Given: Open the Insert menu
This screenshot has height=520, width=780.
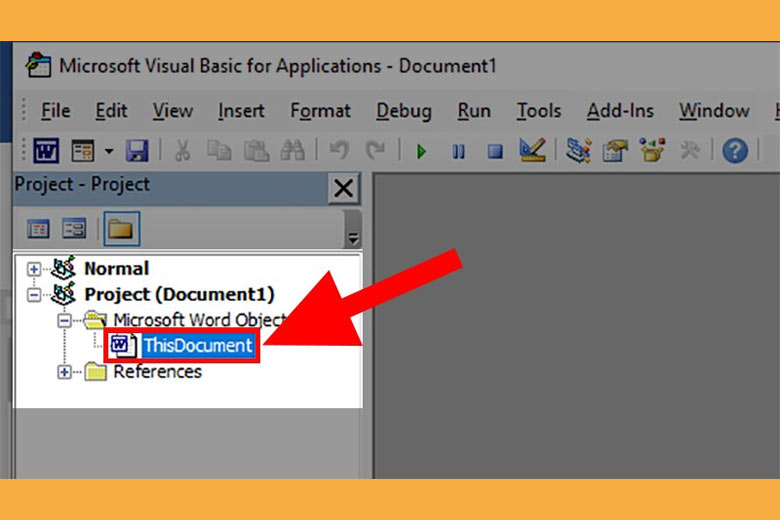Looking at the screenshot, I should coord(241,110).
